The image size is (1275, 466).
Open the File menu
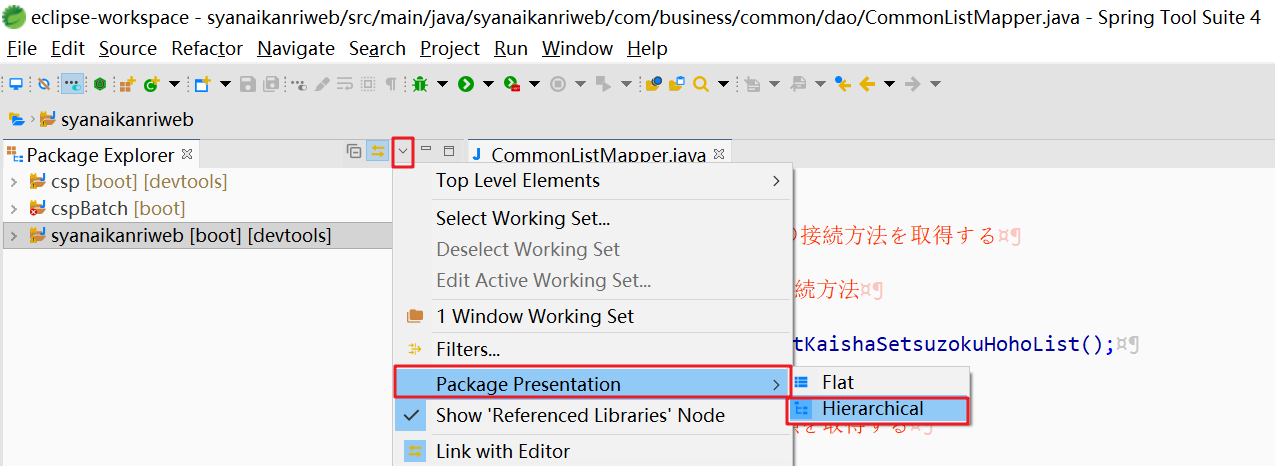click(21, 48)
